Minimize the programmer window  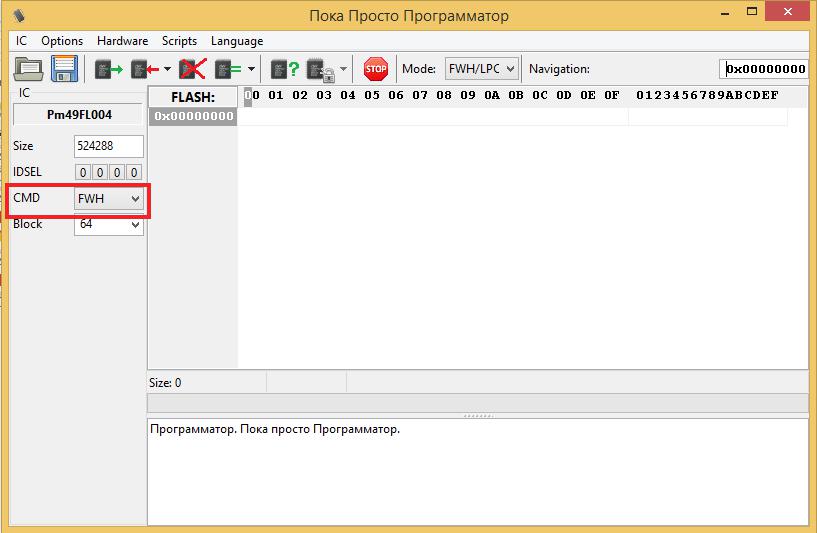coord(725,13)
